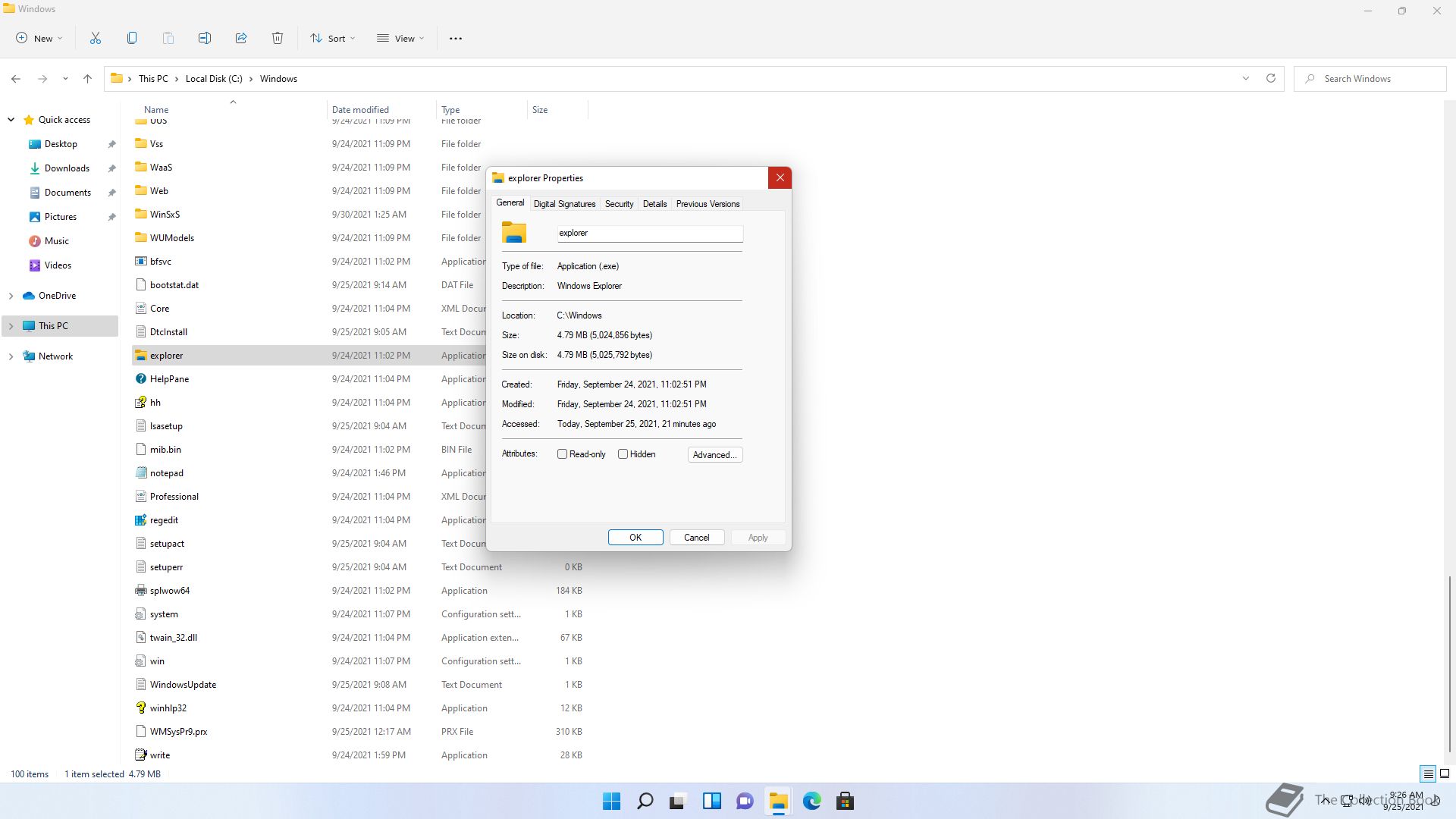The image size is (1456, 819).
Task: Open Videos in Quick access
Action: [58, 265]
